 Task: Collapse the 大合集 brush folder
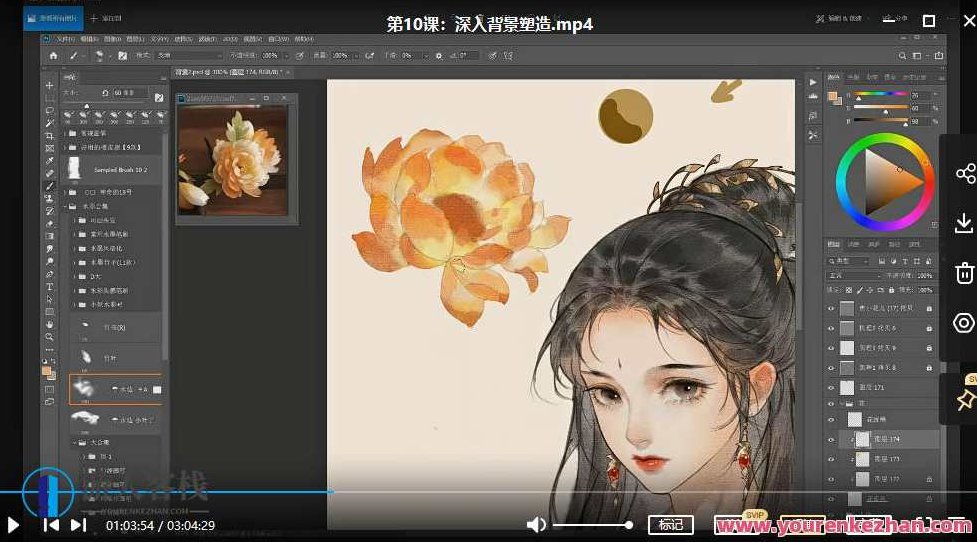pos(75,442)
